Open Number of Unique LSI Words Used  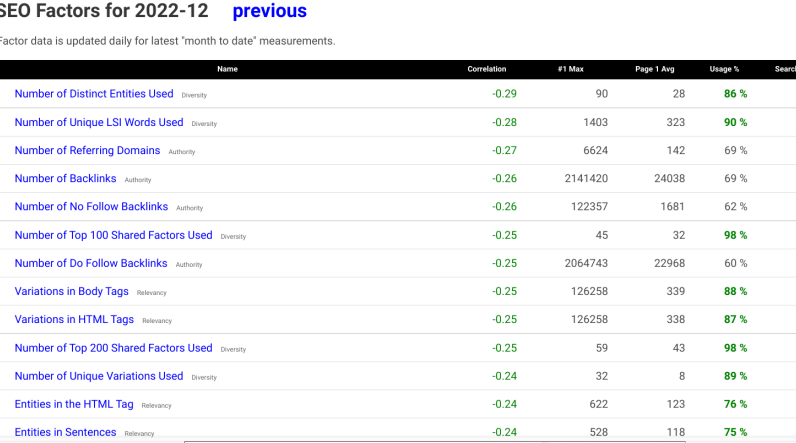99,122
